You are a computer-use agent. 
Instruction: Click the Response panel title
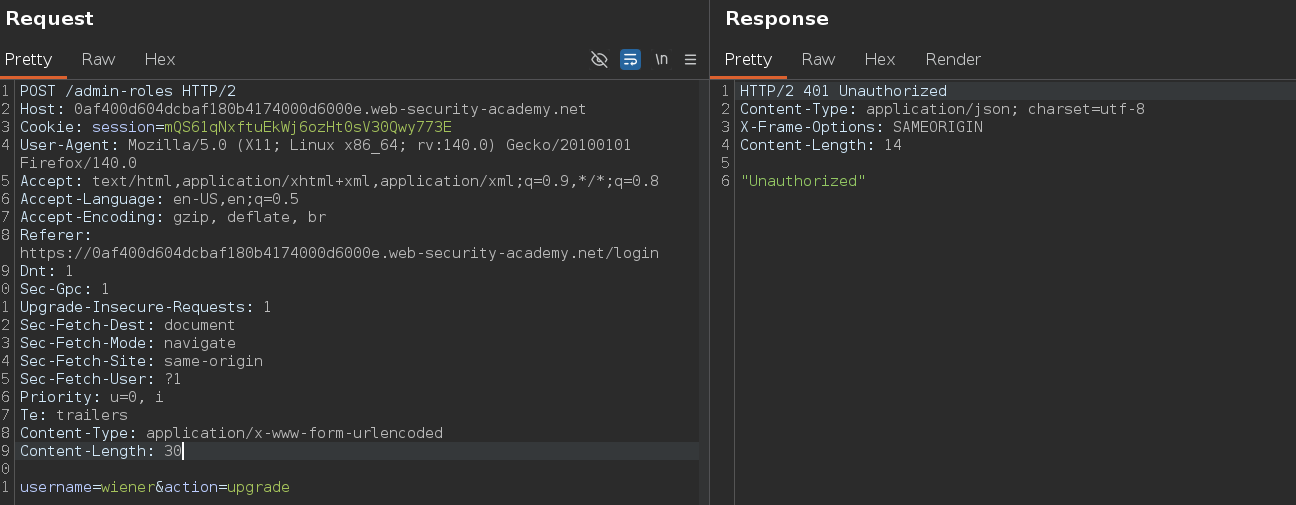(x=777, y=18)
